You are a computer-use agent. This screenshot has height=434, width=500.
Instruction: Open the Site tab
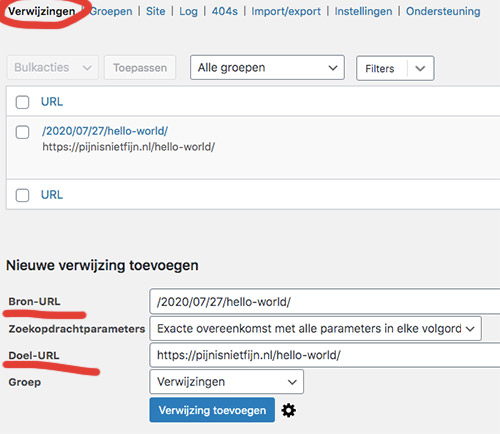tap(155, 11)
